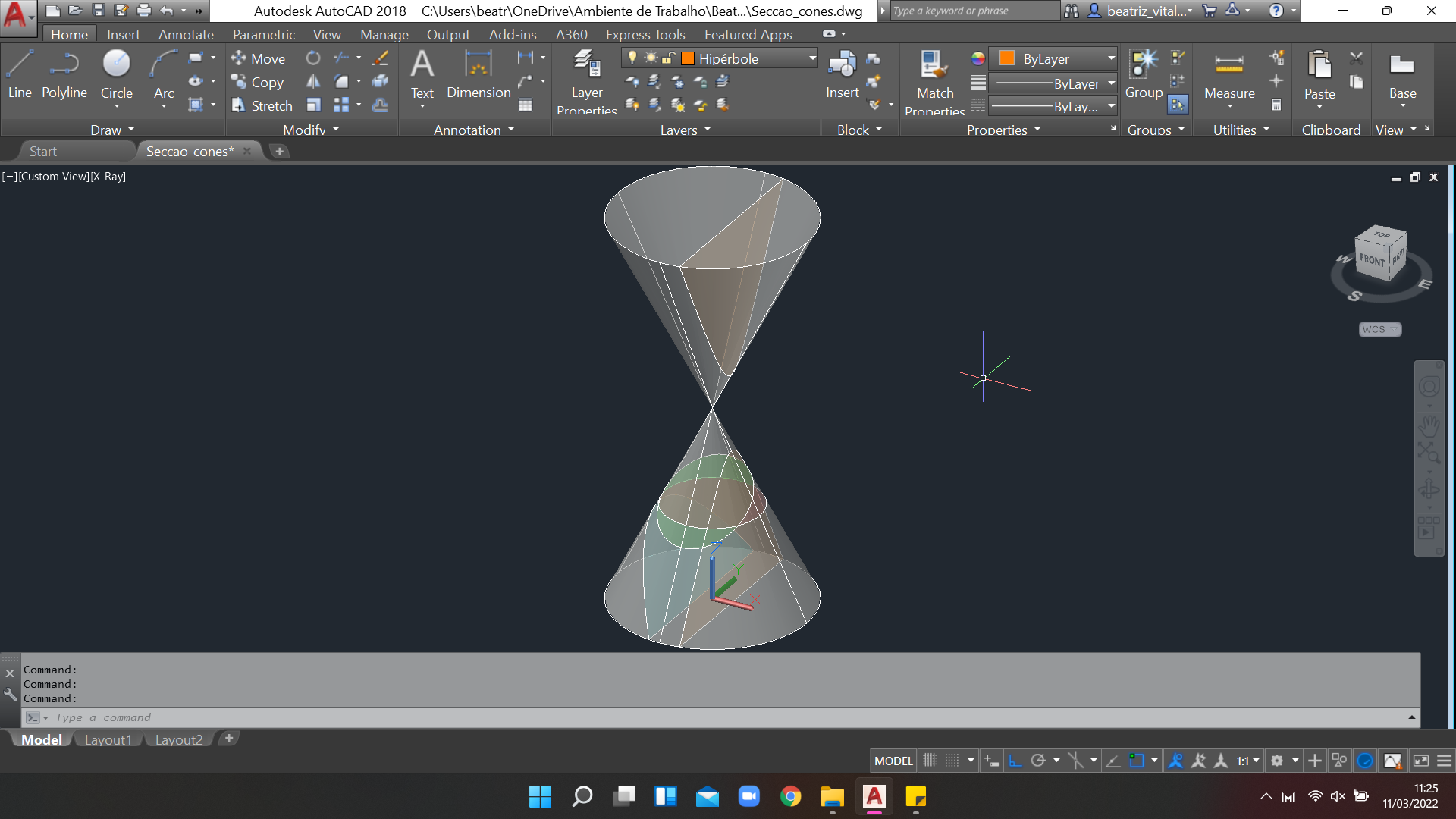Click the Erase tool icon
The image size is (1456, 819).
pos(381,58)
